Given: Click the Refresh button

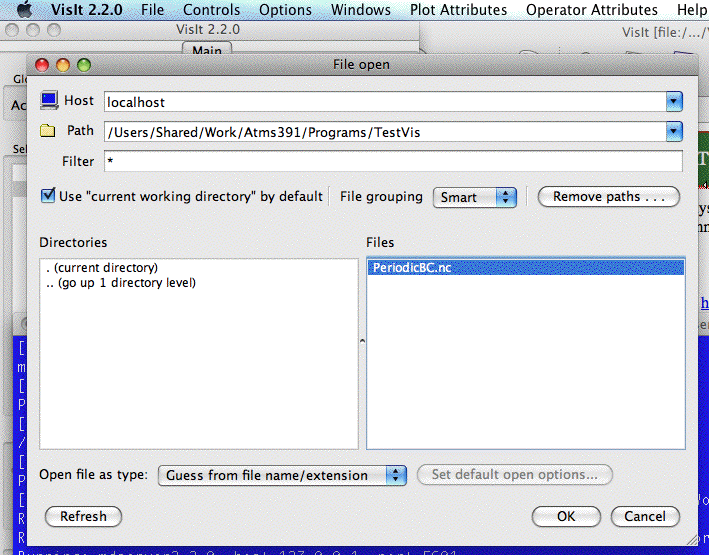Looking at the screenshot, I should click(83, 517).
